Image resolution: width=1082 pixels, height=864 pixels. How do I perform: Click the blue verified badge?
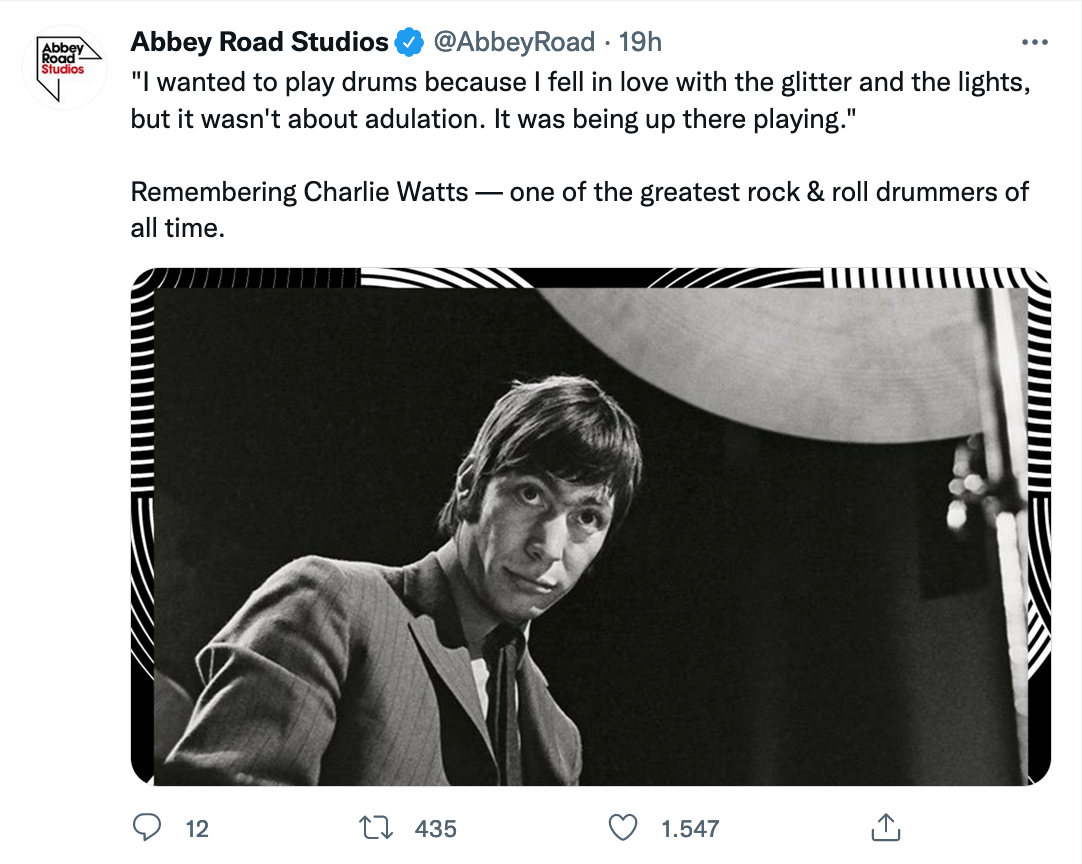point(409,43)
